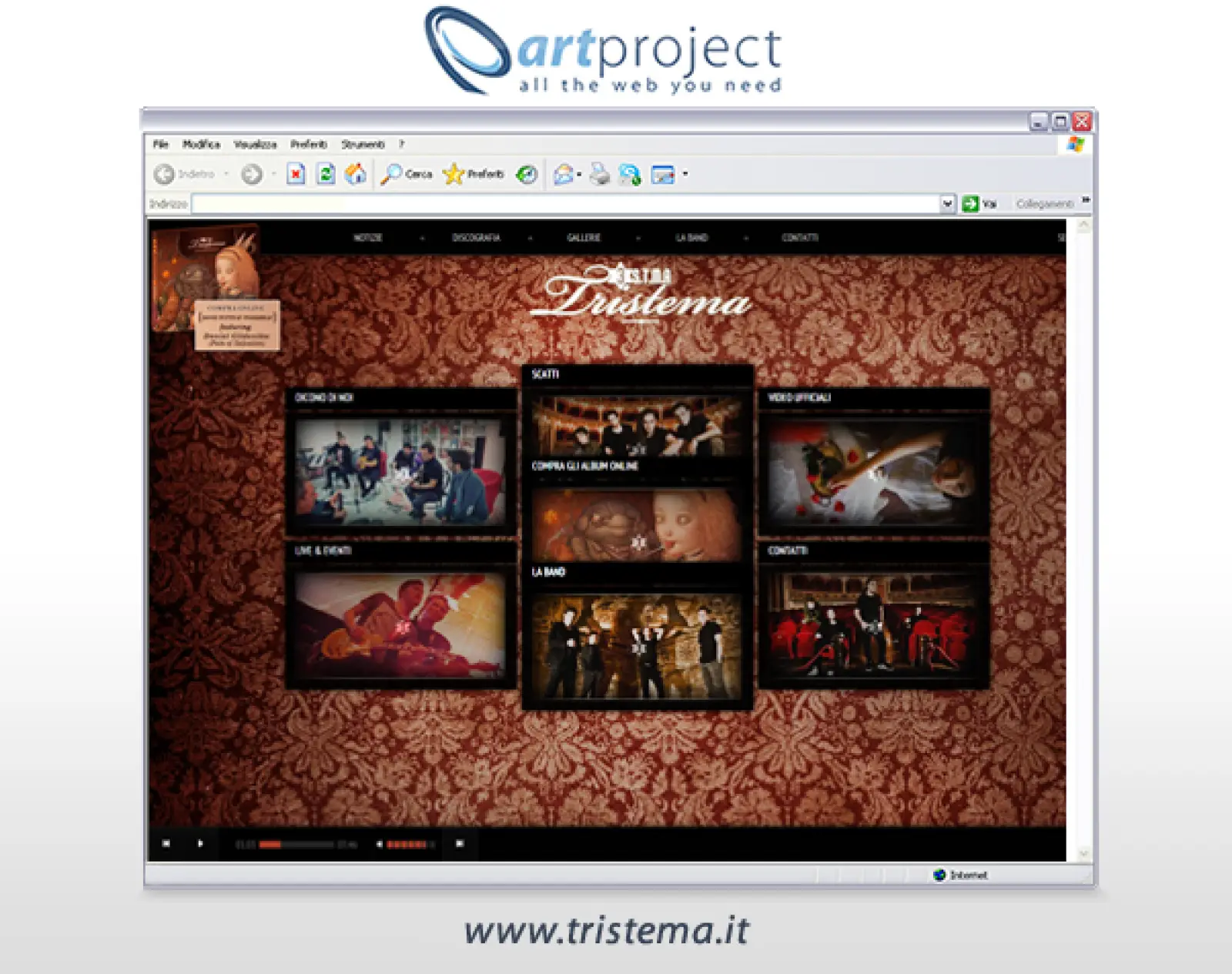
Task: Click the red volume level slider
Action: pyautogui.click(x=408, y=845)
